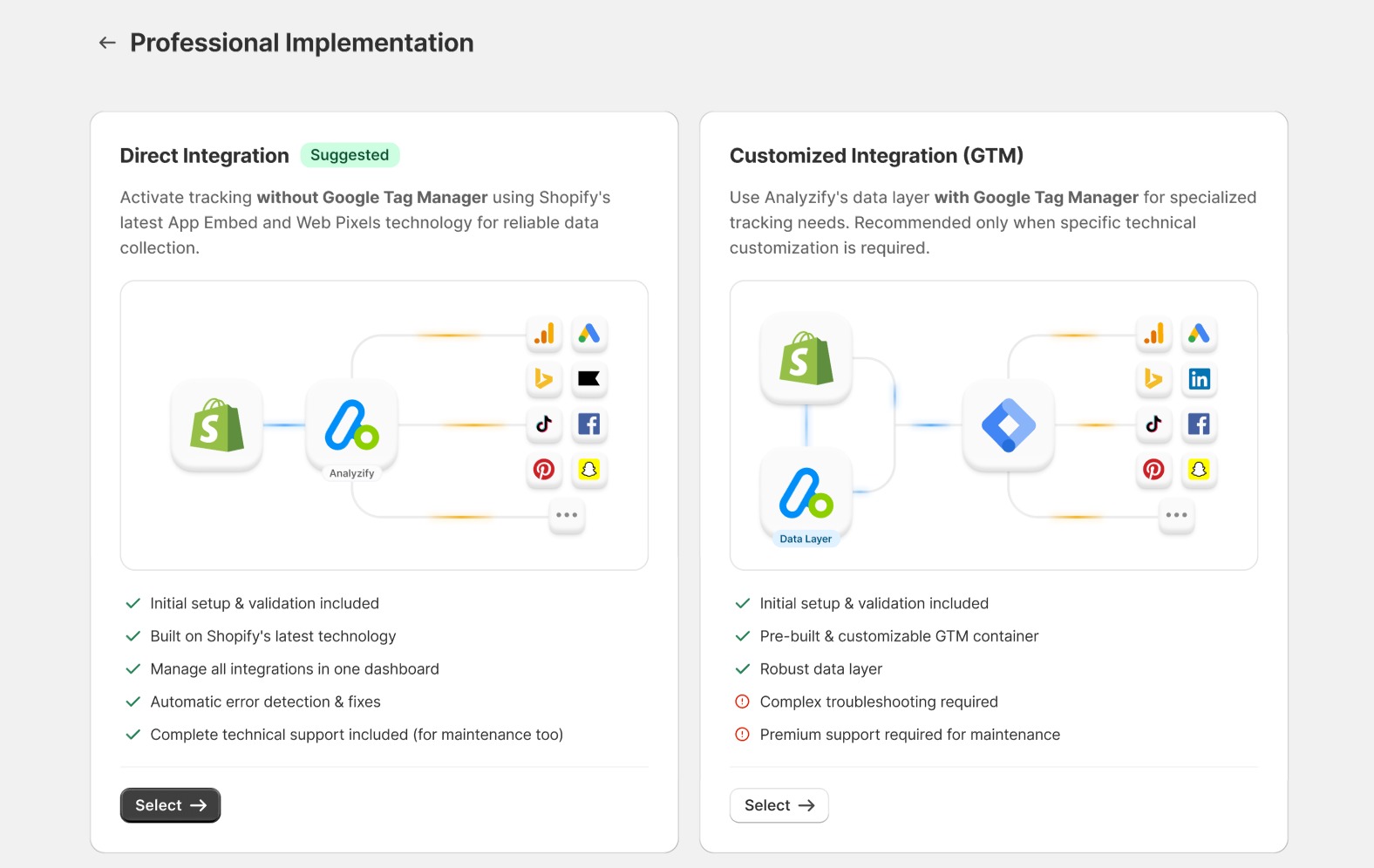Click Google Ads icon in GTM diagram
This screenshot has height=868, width=1374.
coord(1199,334)
